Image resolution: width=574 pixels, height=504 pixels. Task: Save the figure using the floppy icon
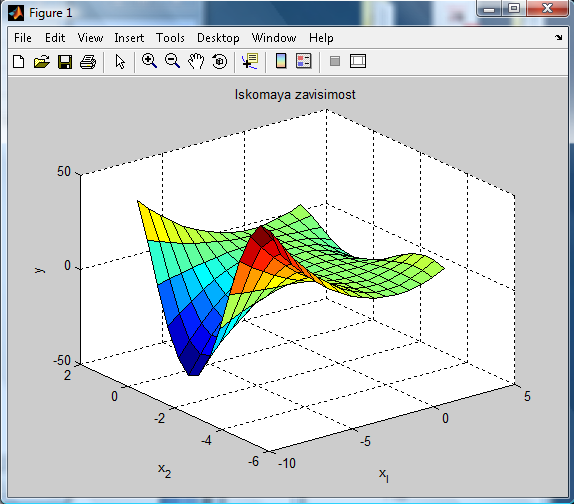(x=65, y=61)
